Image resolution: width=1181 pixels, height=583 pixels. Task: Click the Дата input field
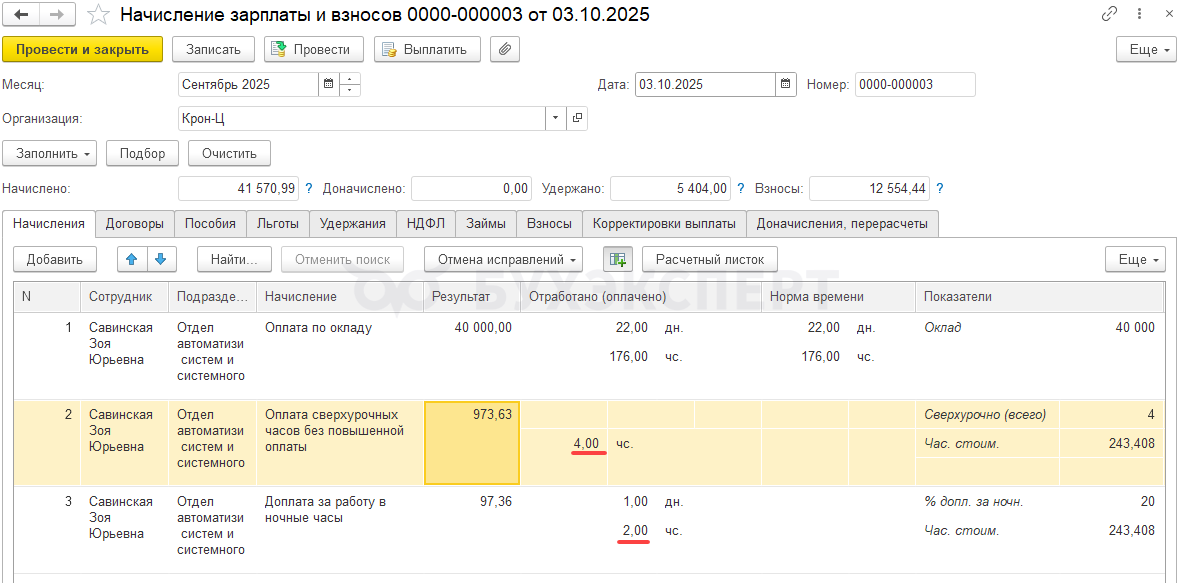coord(705,84)
